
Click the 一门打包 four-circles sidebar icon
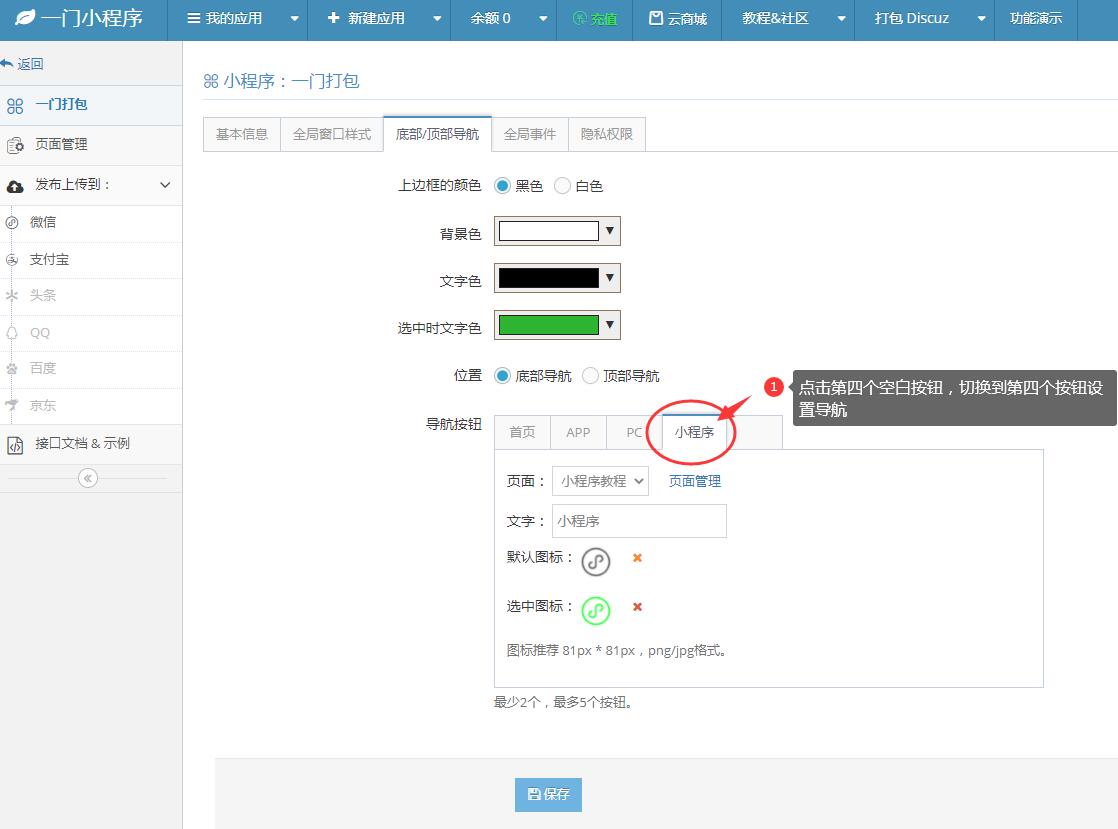point(15,106)
